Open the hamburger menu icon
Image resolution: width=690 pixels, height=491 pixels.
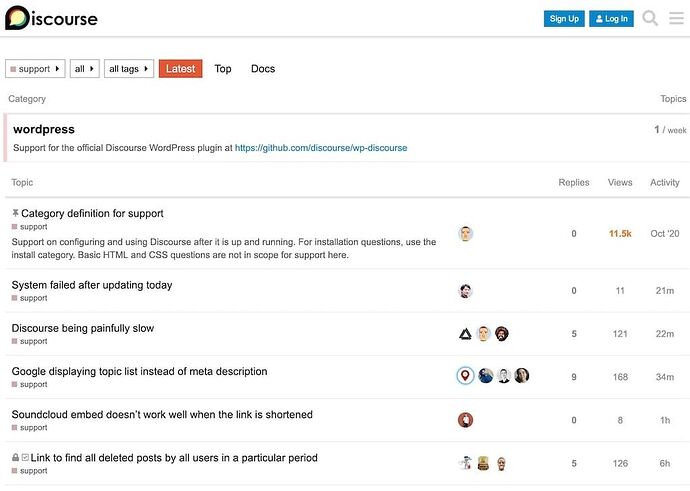[x=676, y=18]
